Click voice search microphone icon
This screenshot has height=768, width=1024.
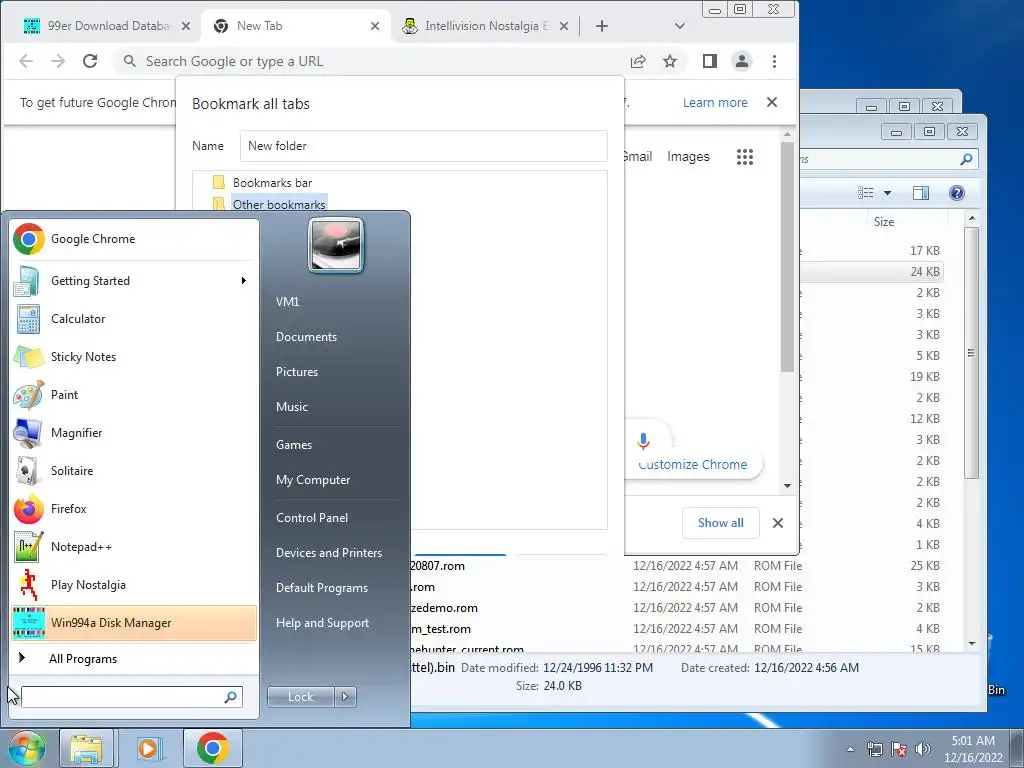tap(643, 441)
